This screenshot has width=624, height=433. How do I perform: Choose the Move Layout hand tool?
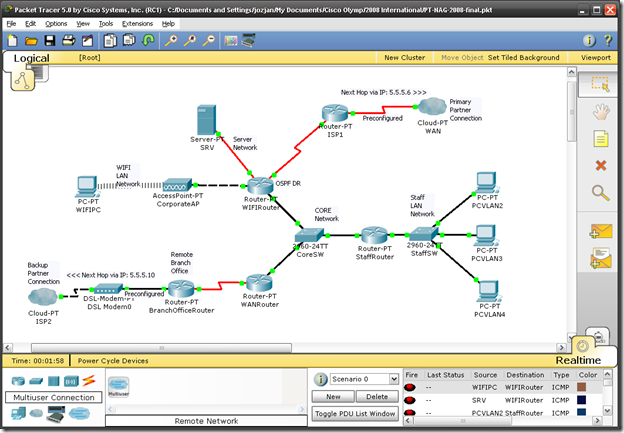point(601,112)
